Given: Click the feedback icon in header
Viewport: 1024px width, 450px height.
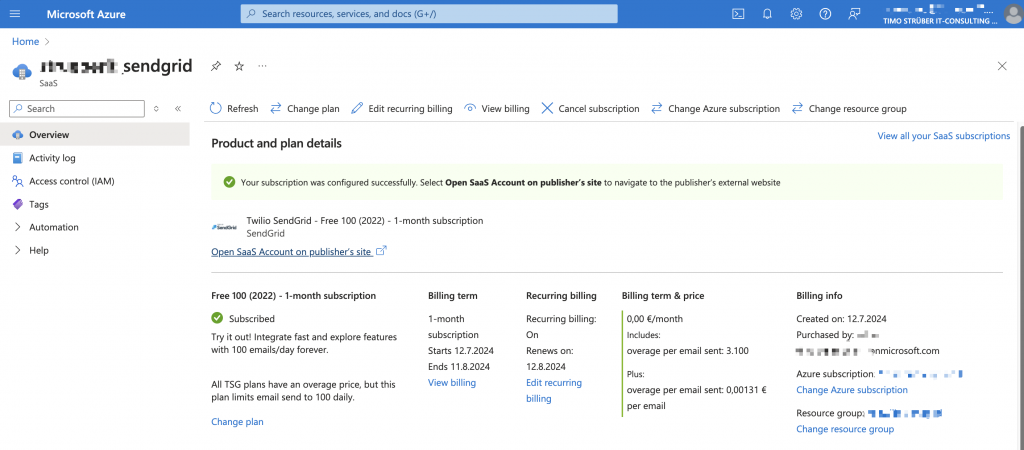Looking at the screenshot, I should 854,14.
